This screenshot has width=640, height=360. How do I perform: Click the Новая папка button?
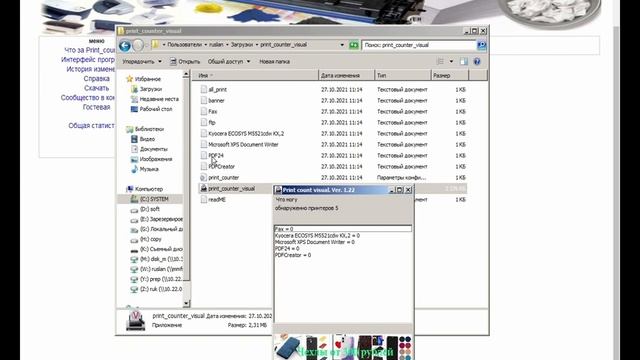274,62
